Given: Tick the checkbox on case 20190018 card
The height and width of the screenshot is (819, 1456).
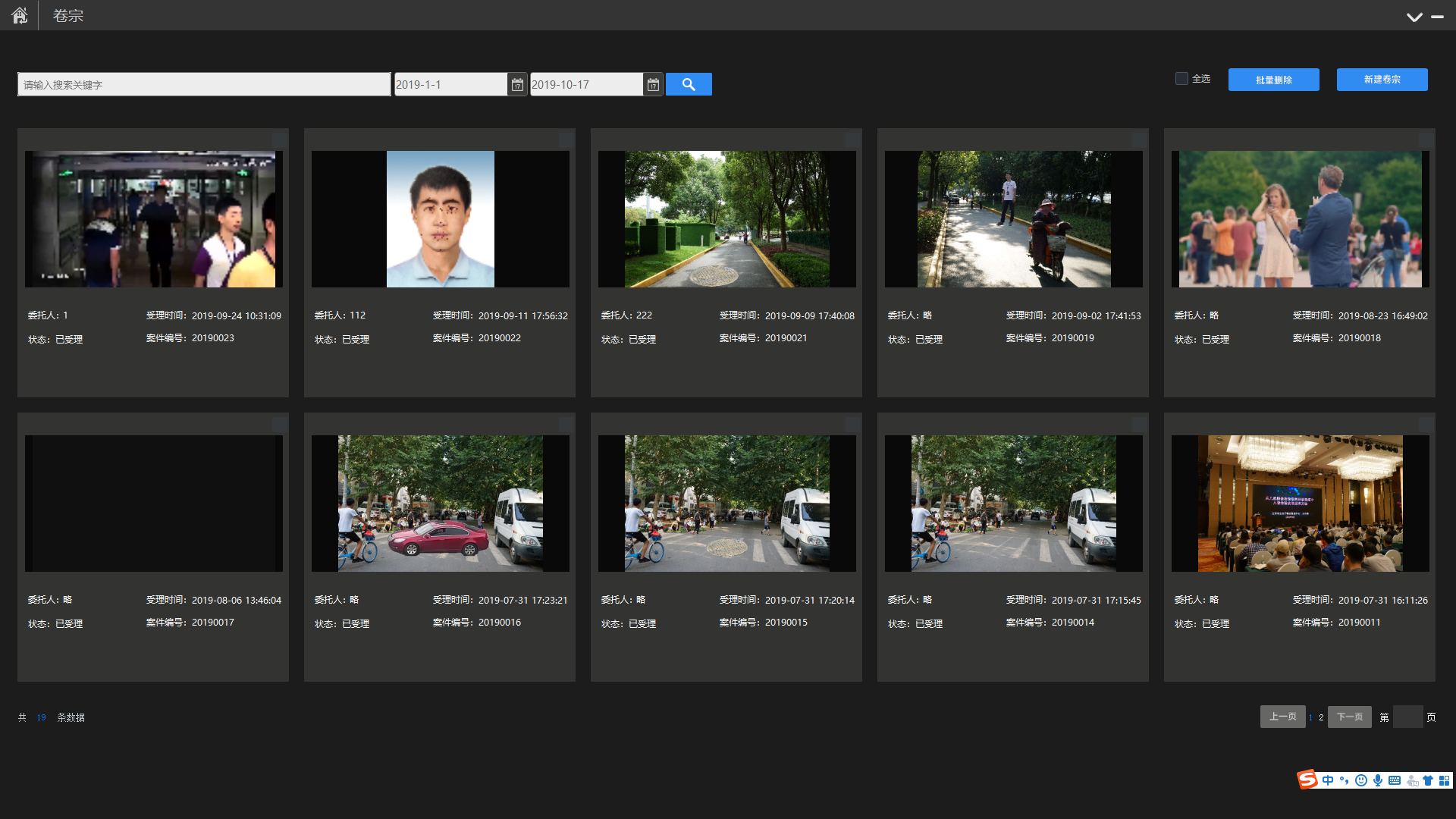Looking at the screenshot, I should pyautogui.click(x=1426, y=140).
